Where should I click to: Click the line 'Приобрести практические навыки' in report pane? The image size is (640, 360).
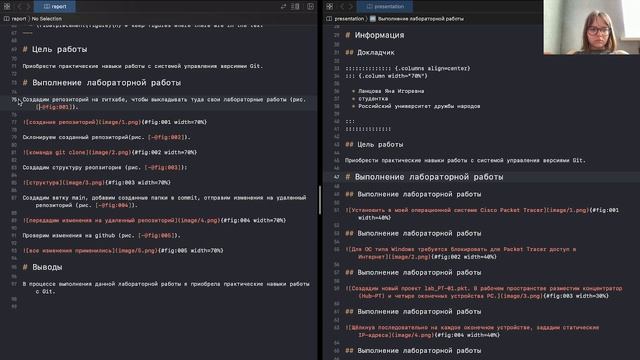142,66
